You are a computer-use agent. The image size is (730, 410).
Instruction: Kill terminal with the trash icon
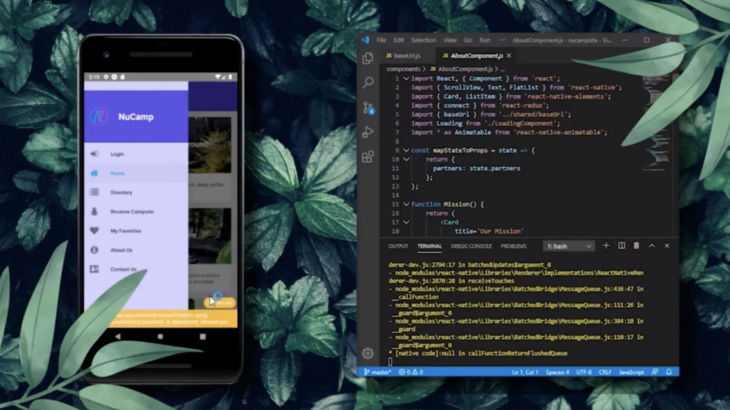[x=636, y=246]
